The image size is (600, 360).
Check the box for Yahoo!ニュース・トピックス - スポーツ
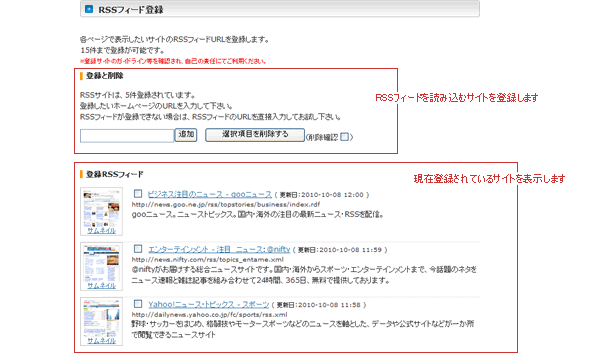click(138, 304)
